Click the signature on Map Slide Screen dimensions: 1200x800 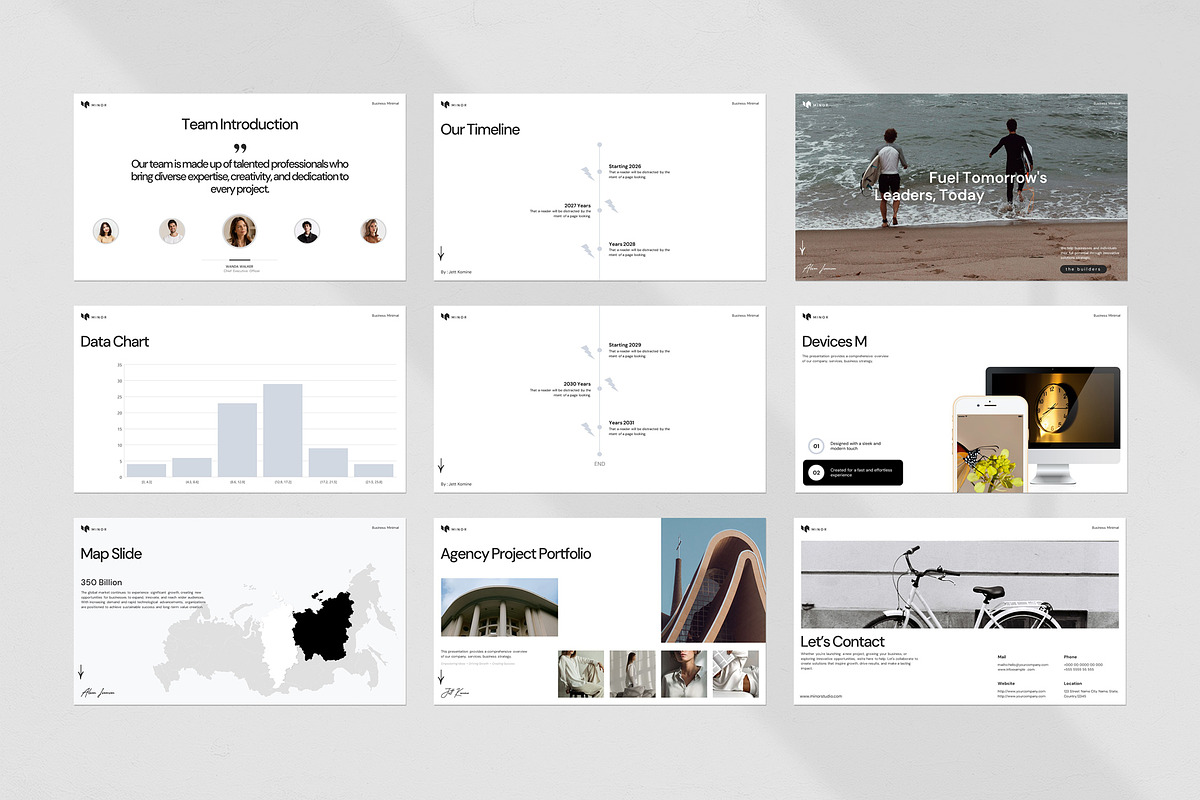pyautogui.click(x=96, y=691)
